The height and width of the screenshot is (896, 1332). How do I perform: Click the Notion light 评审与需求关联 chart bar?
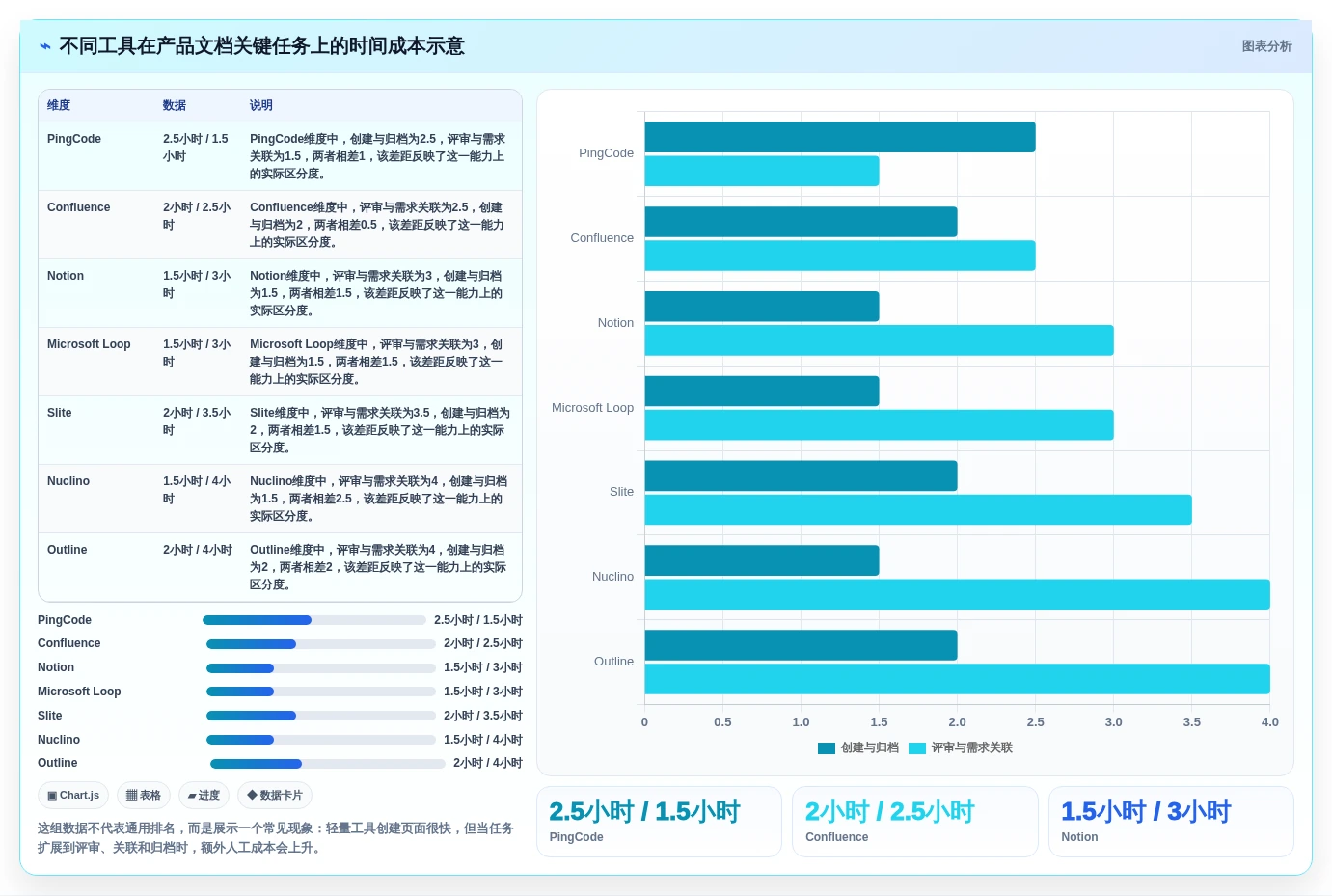pos(879,340)
